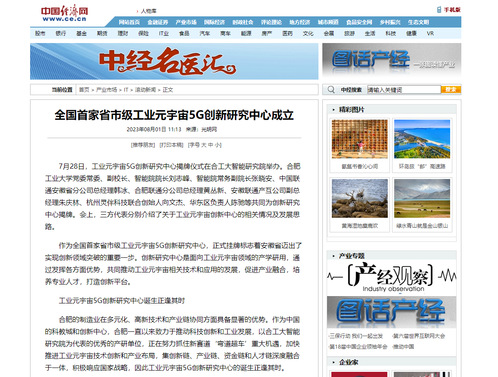The width and height of the screenshot is (498, 377).
Task: Open the deer wetland photo thumbnail
Action: (x=360, y=198)
